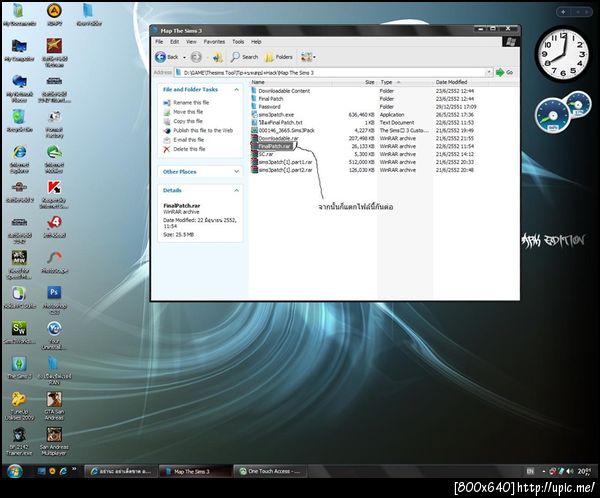Sort by the Size column header
This screenshot has height=498, width=600.
click(354, 82)
